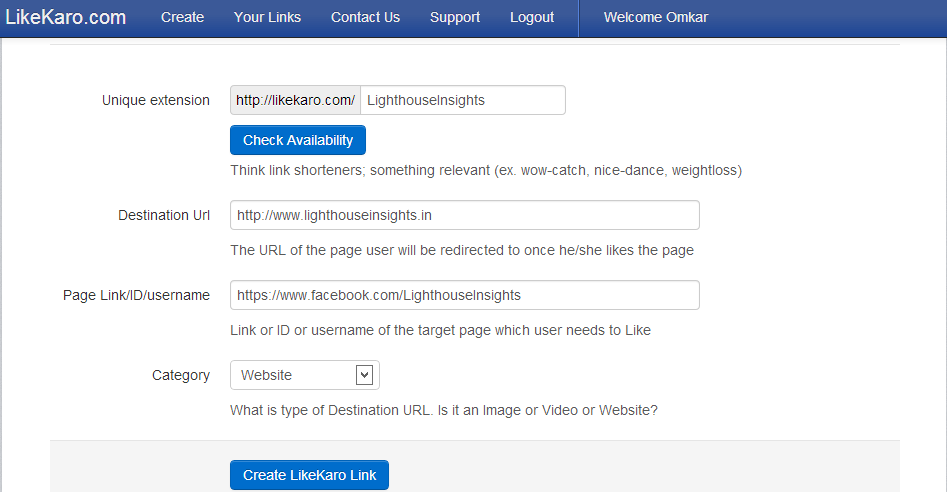This screenshot has width=947, height=492.
Task: Click the Unique extension label
Action: [x=156, y=100]
